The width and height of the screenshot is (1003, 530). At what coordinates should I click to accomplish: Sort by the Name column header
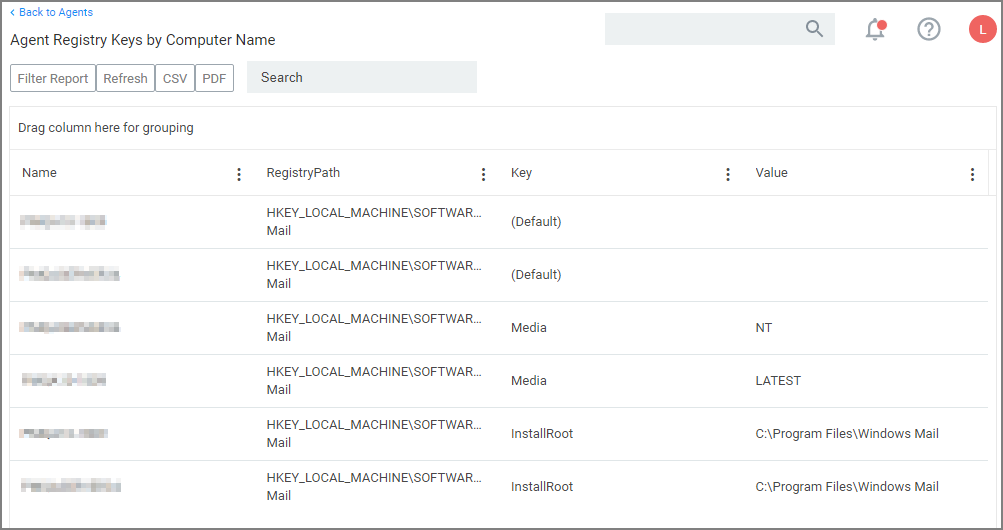[40, 173]
